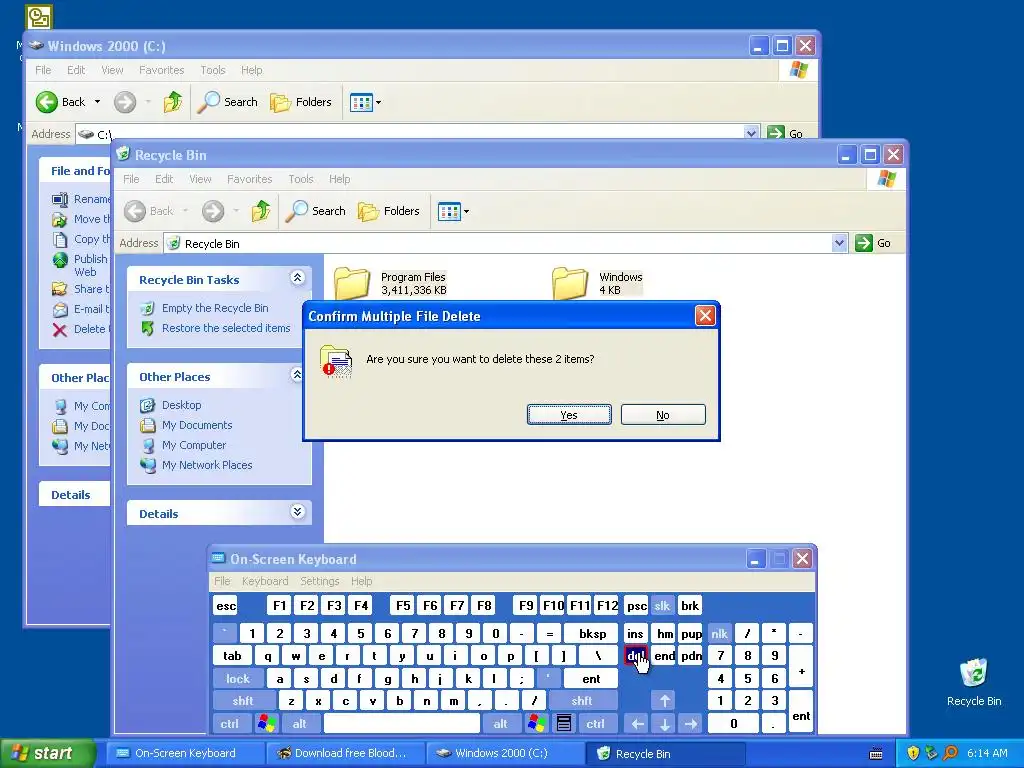The width and height of the screenshot is (1024, 768).
Task: Click the Go button in Recycle Bin address bar
Action: coord(874,243)
